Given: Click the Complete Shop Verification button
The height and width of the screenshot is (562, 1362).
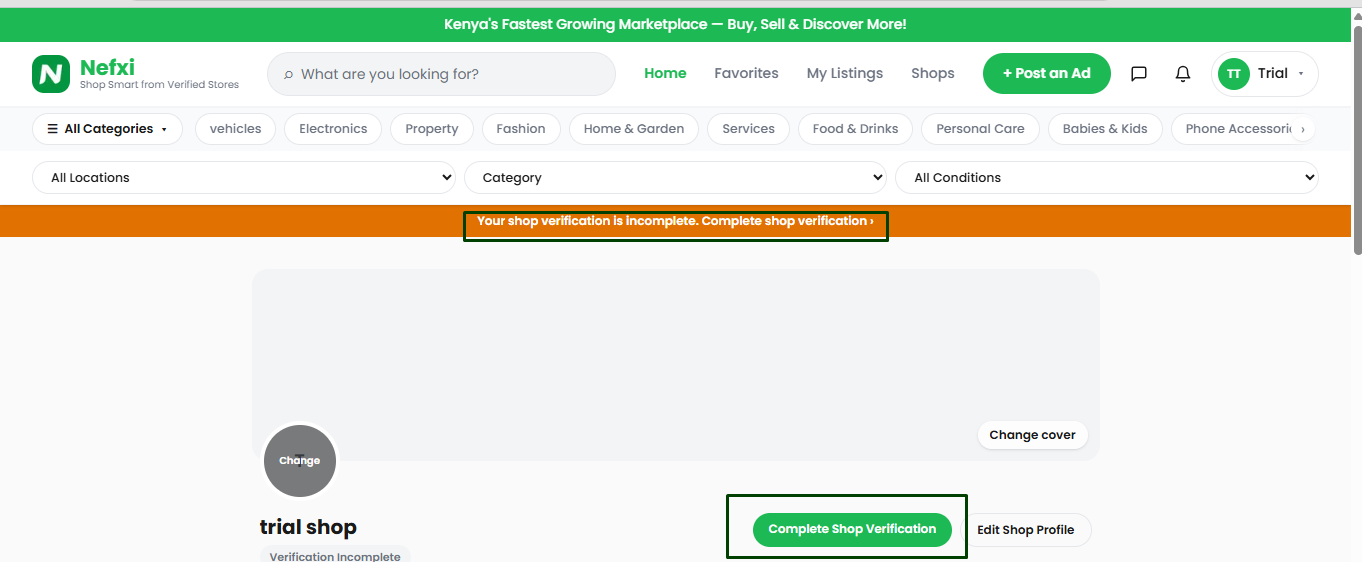Looking at the screenshot, I should click(852, 529).
